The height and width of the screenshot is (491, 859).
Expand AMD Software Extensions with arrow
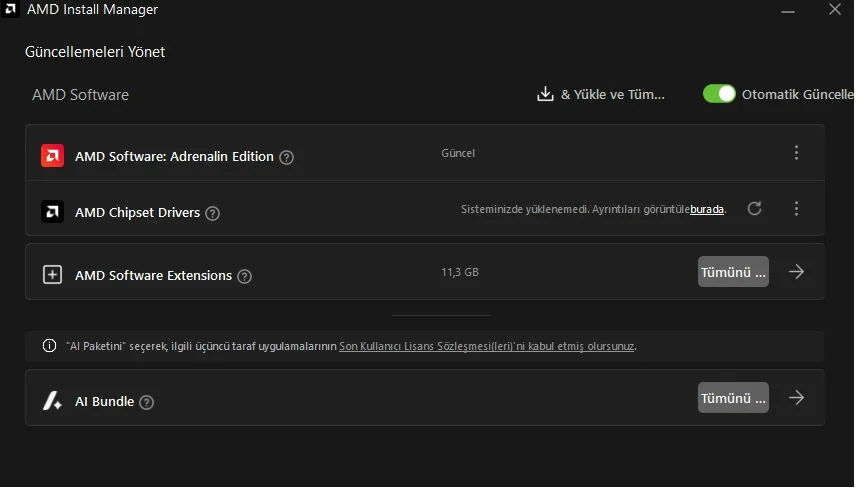point(796,271)
